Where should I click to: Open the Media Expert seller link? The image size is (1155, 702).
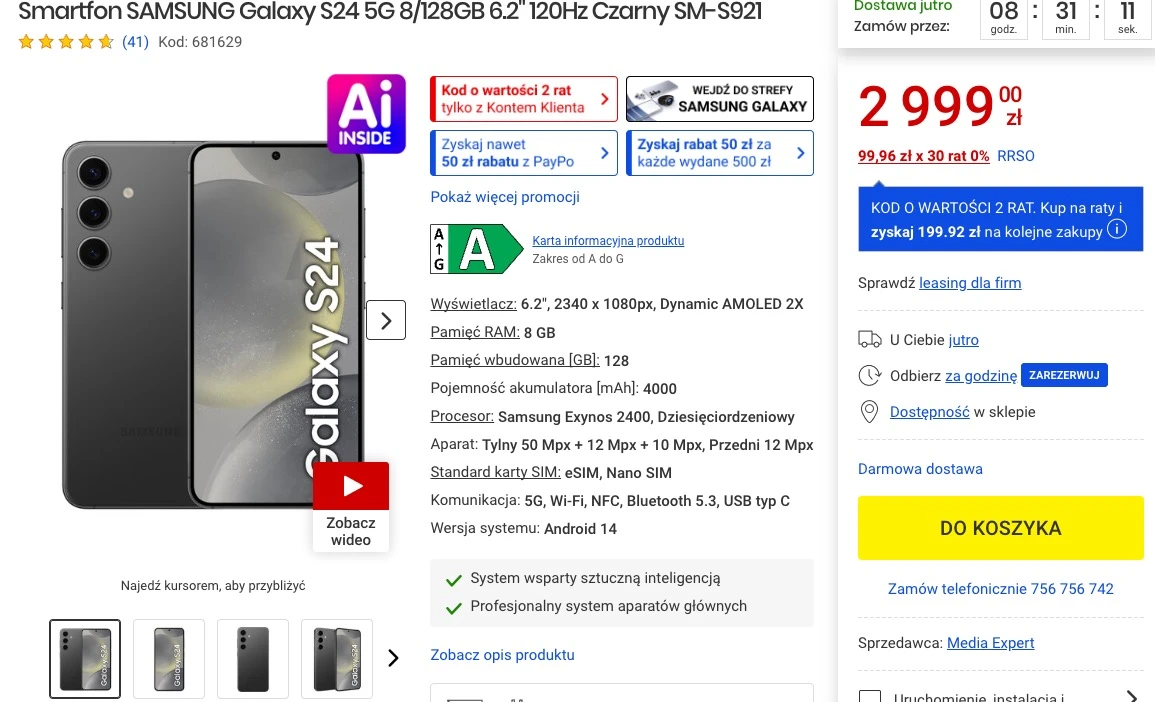tap(990, 643)
